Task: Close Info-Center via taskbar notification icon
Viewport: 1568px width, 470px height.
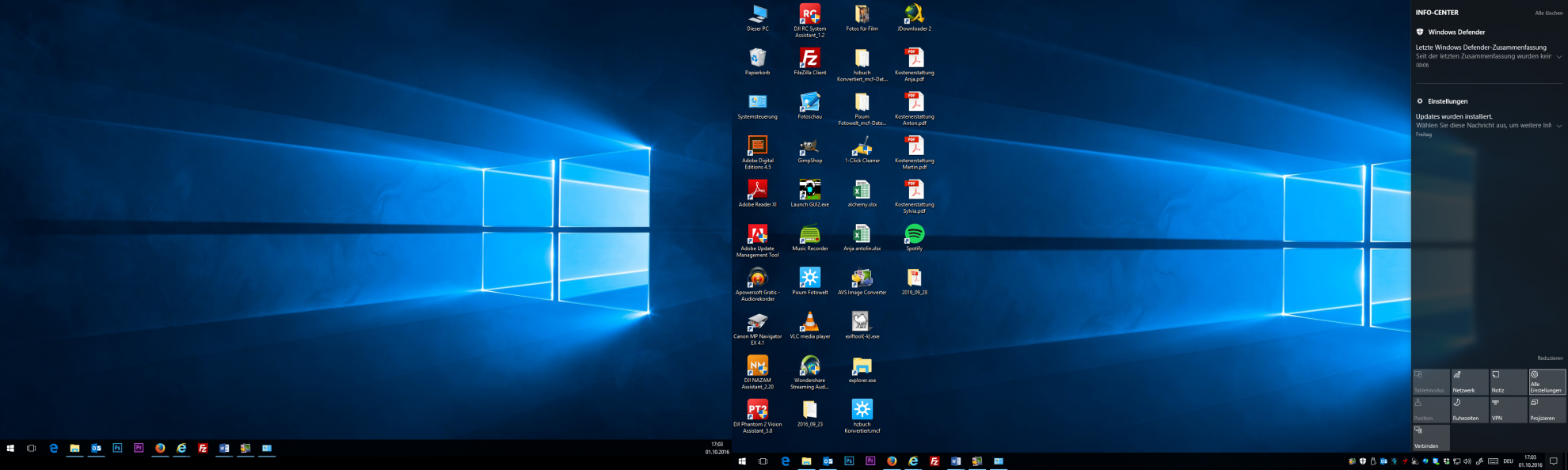Action: point(1554,461)
